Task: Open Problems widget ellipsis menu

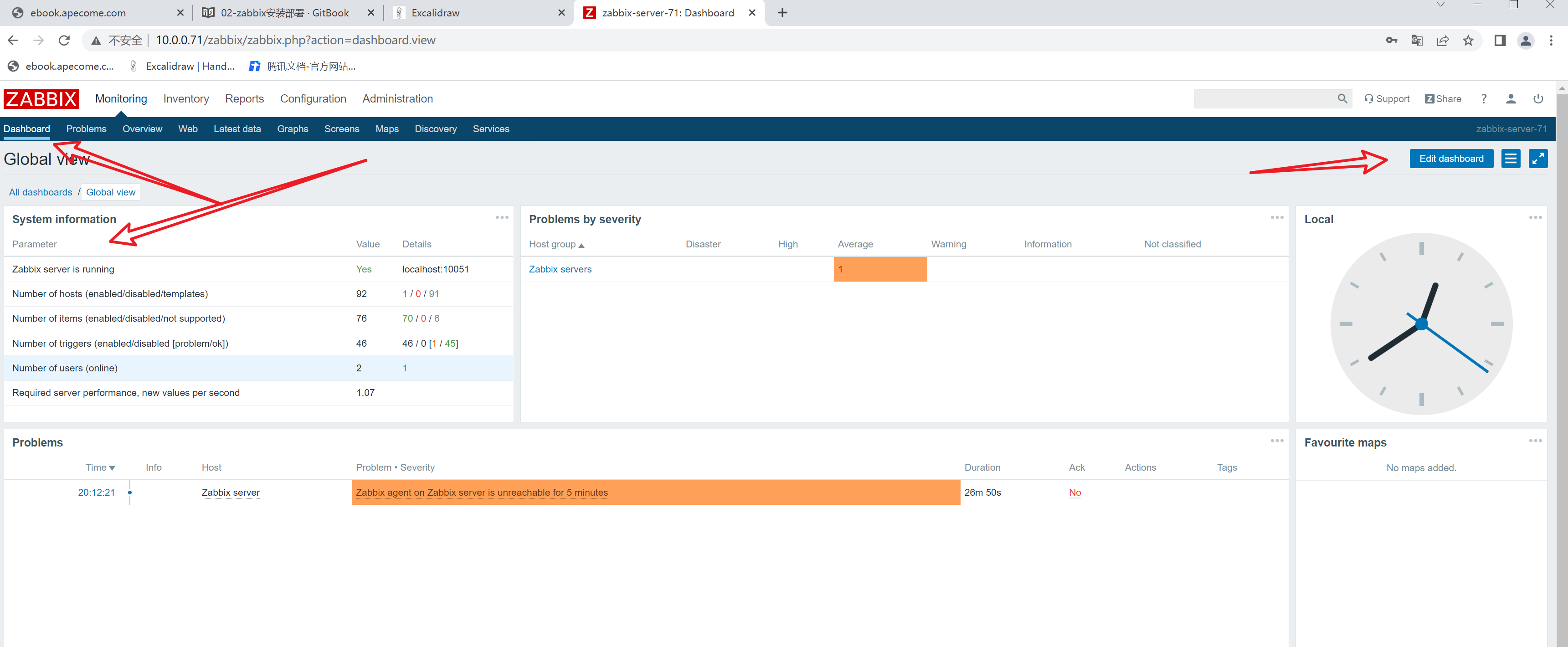Action: [1277, 441]
